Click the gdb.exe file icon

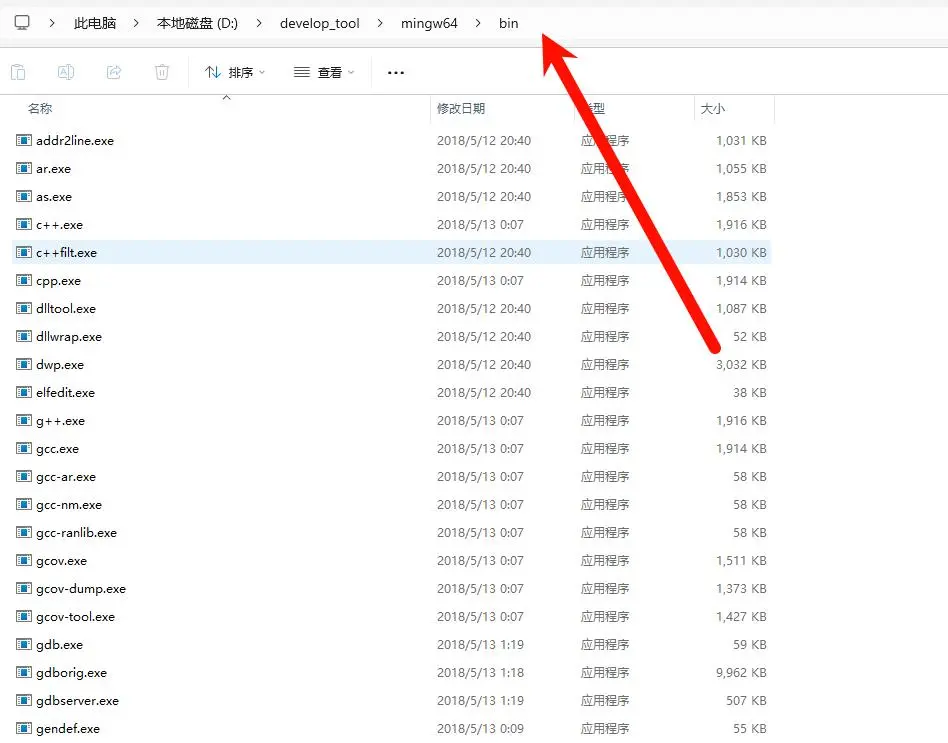coord(24,644)
